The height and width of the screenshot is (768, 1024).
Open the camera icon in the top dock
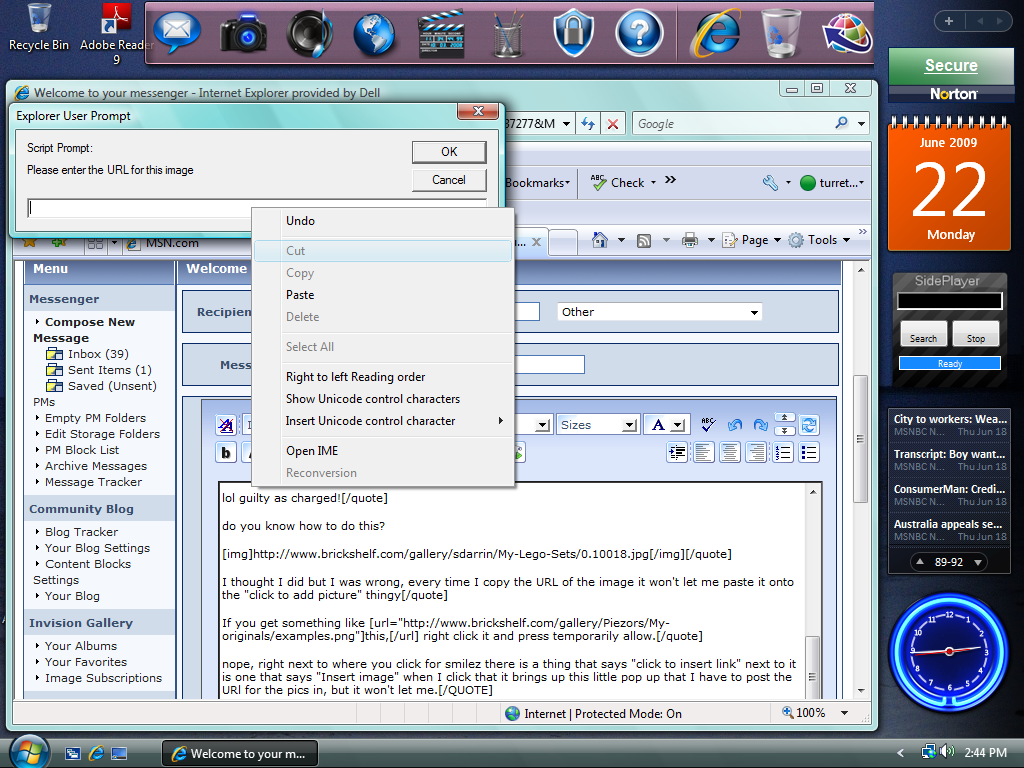tap(243, 33)
